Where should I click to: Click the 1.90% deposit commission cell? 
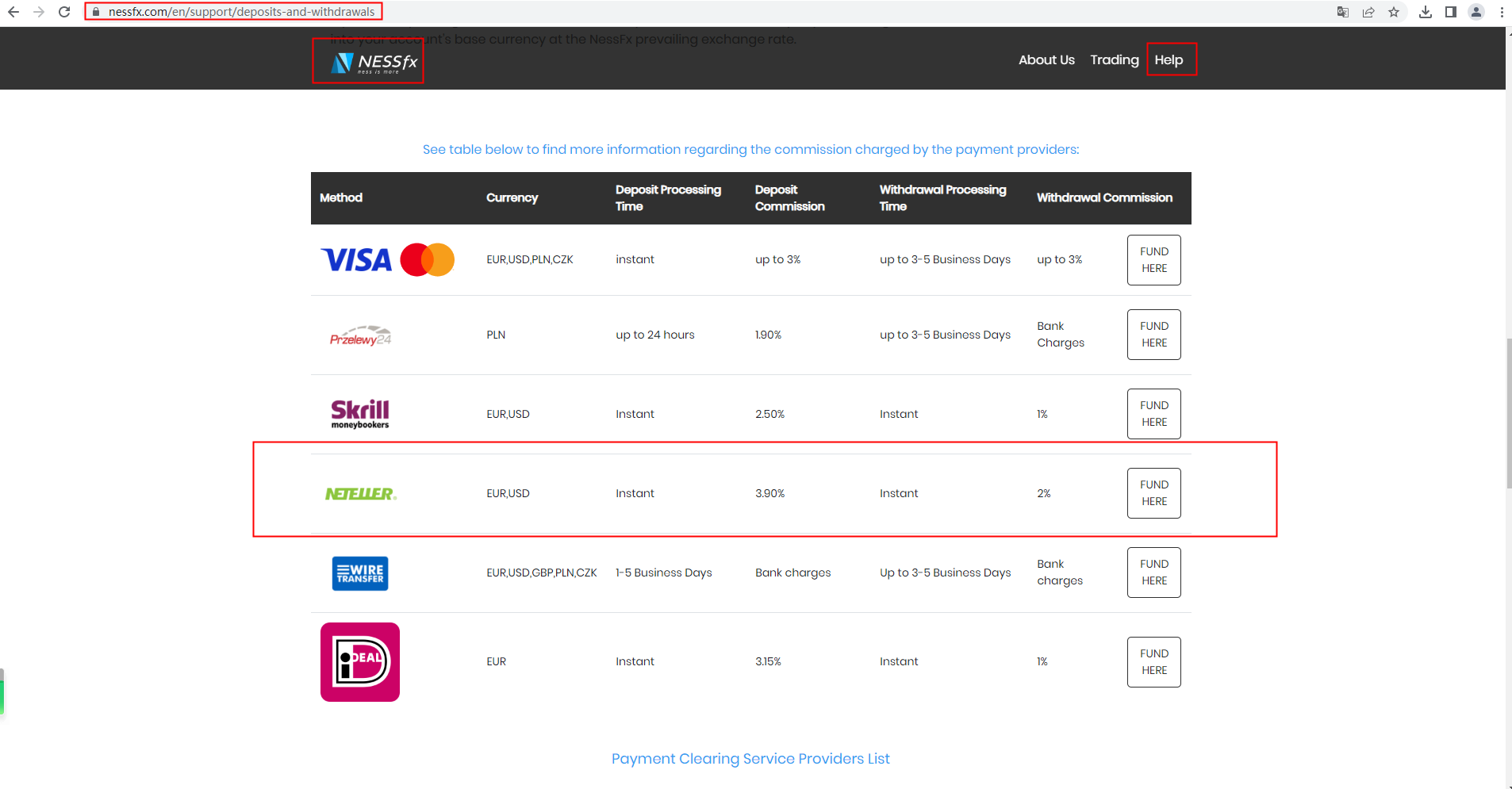coord(768,335)
